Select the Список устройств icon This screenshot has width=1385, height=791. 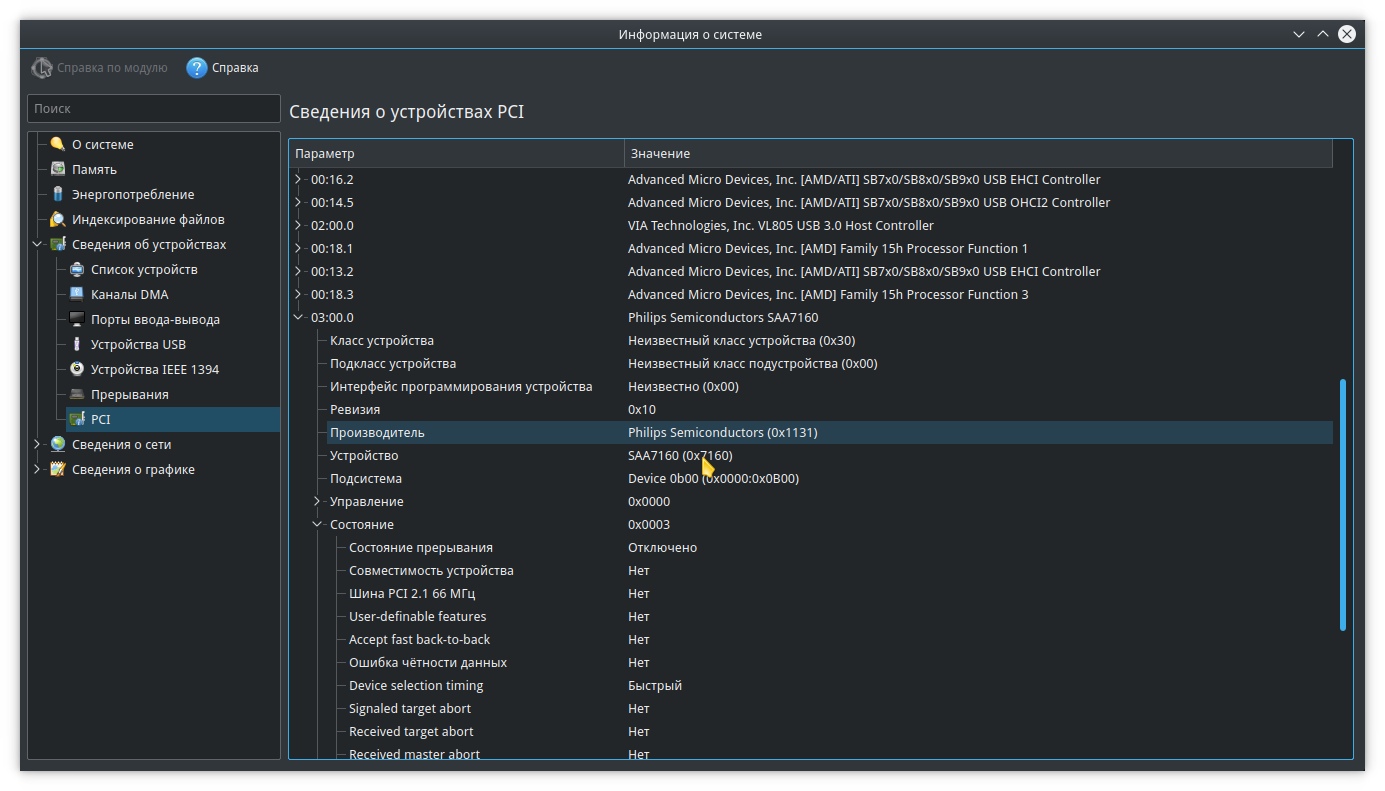(77, 269)
